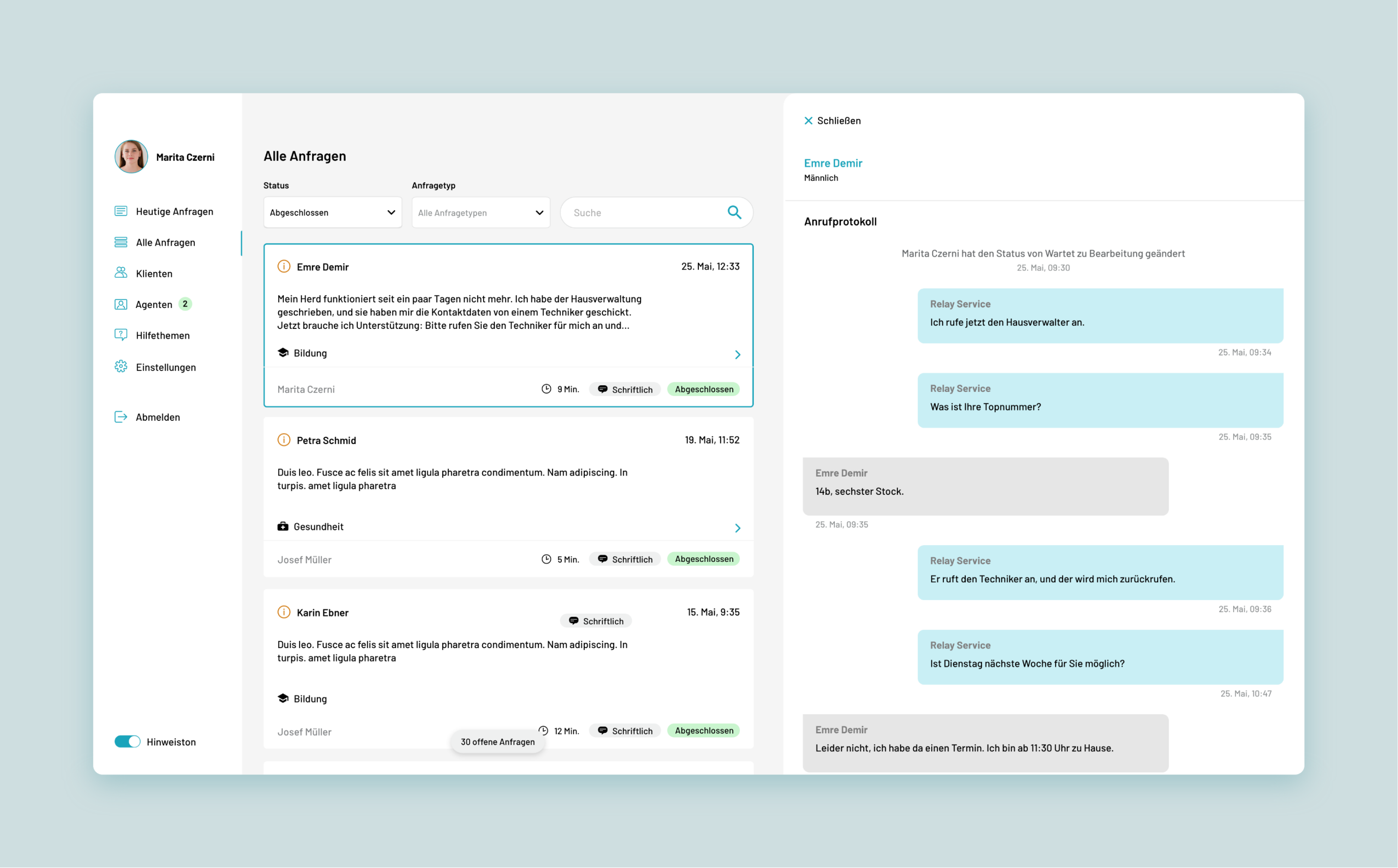
Task: Click the Abmelden logout arrow icon
Action: tap(121, 417)
